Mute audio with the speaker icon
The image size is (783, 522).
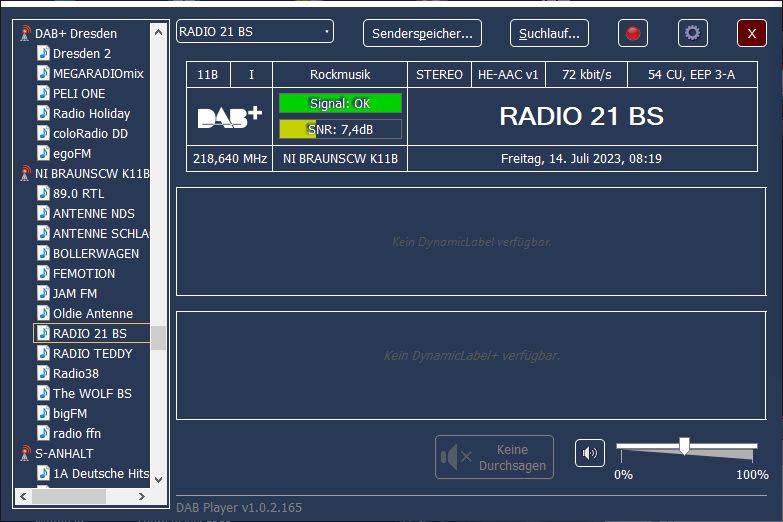click(590, 453)
